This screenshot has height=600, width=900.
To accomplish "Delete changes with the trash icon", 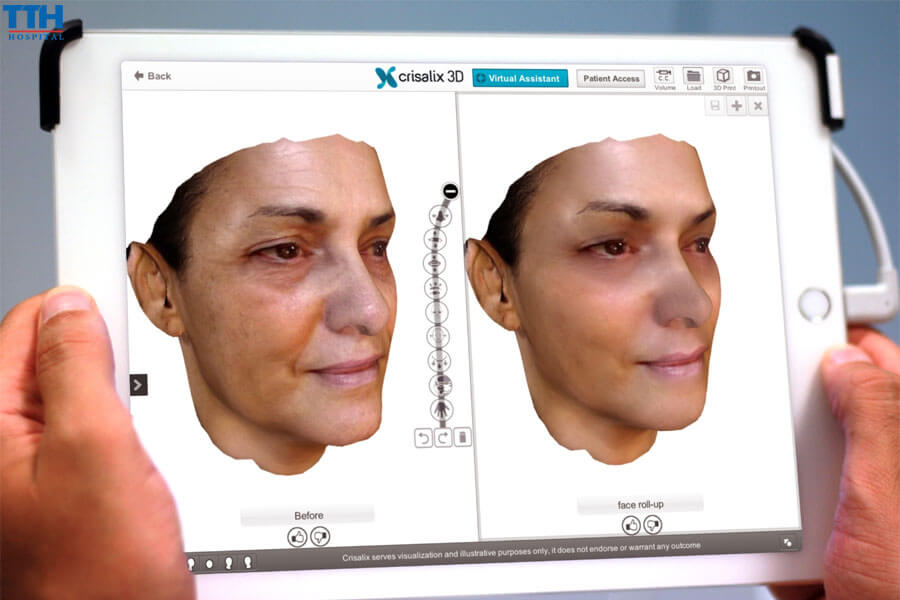I will 463,437.
